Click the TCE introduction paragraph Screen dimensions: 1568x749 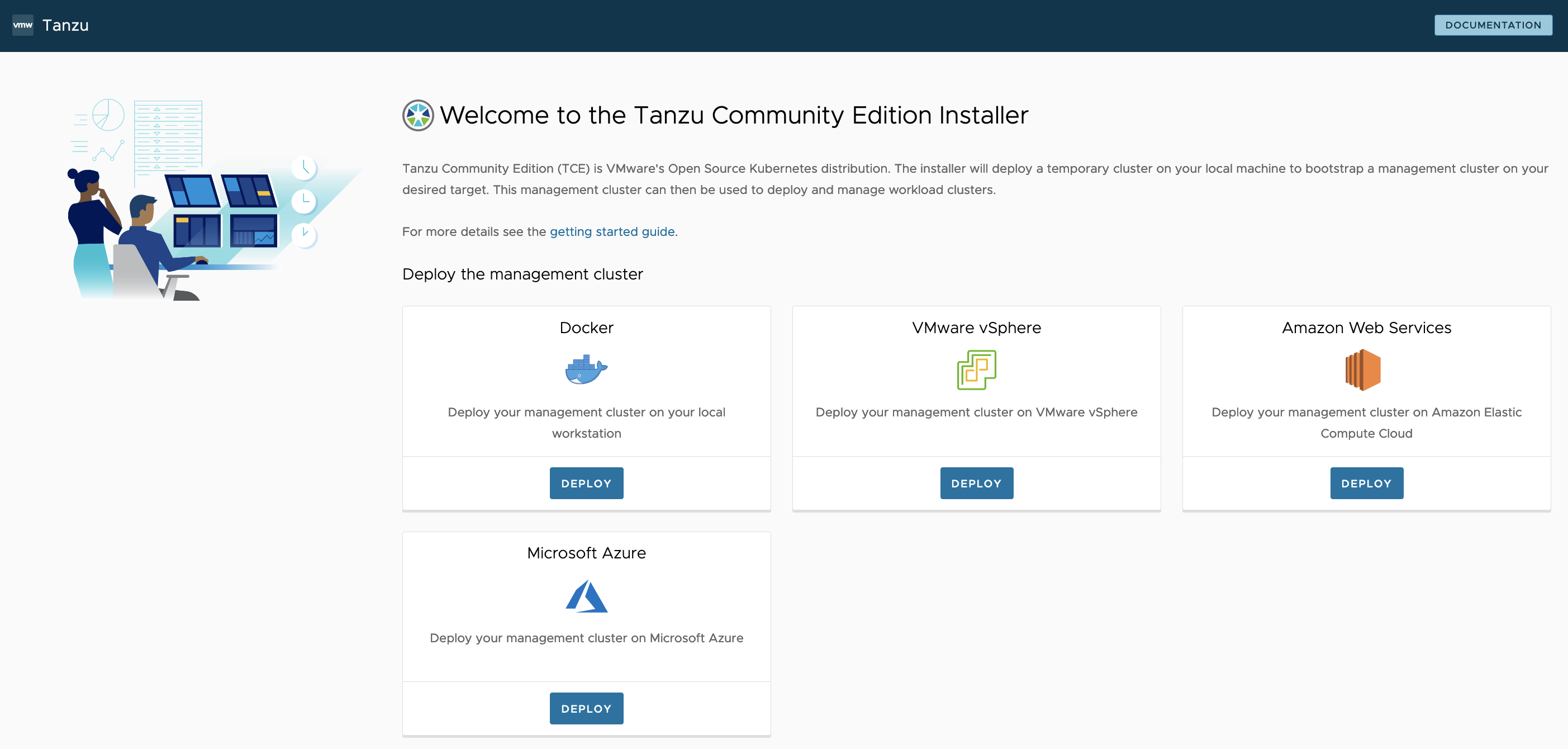tap(975, 179)
